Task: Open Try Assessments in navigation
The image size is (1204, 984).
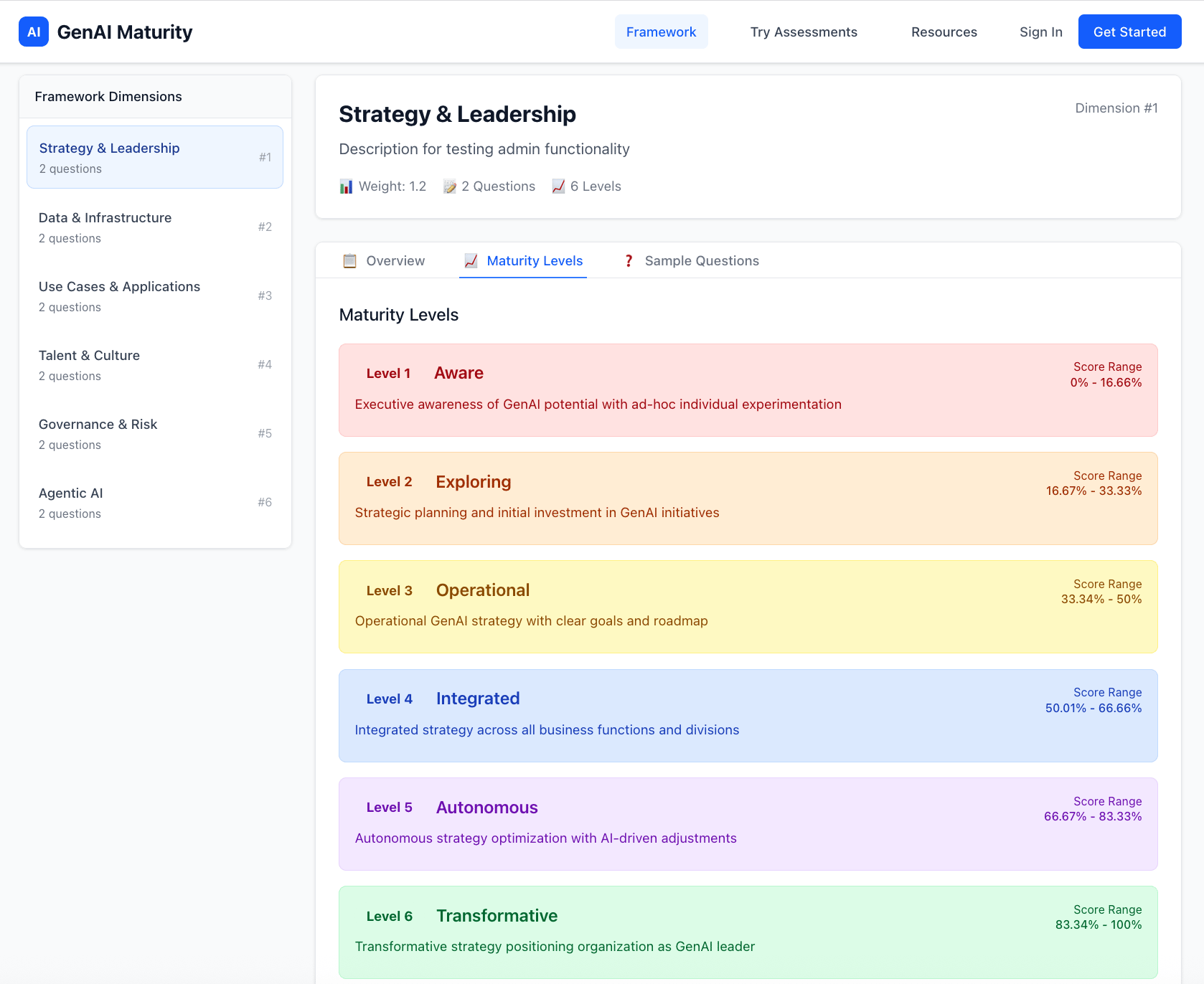Action: tap(804, 32)
